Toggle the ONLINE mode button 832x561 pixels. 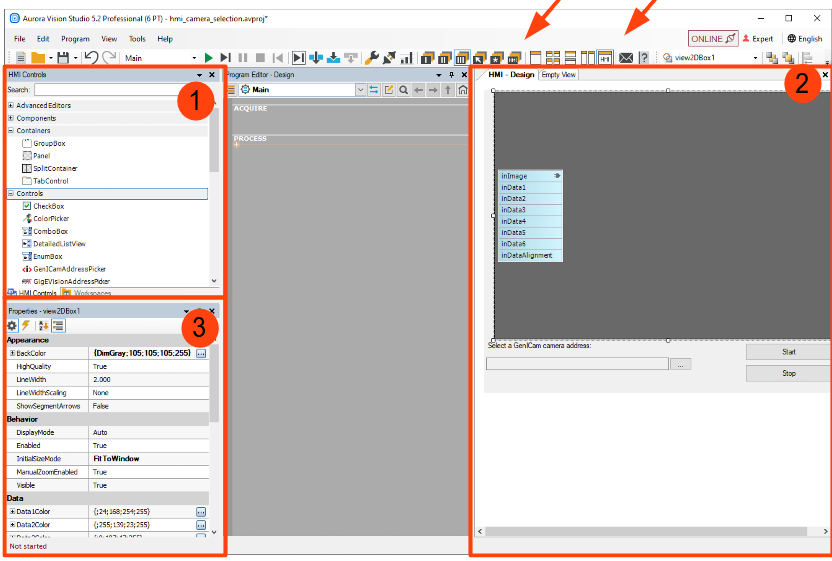coord(712,38)
